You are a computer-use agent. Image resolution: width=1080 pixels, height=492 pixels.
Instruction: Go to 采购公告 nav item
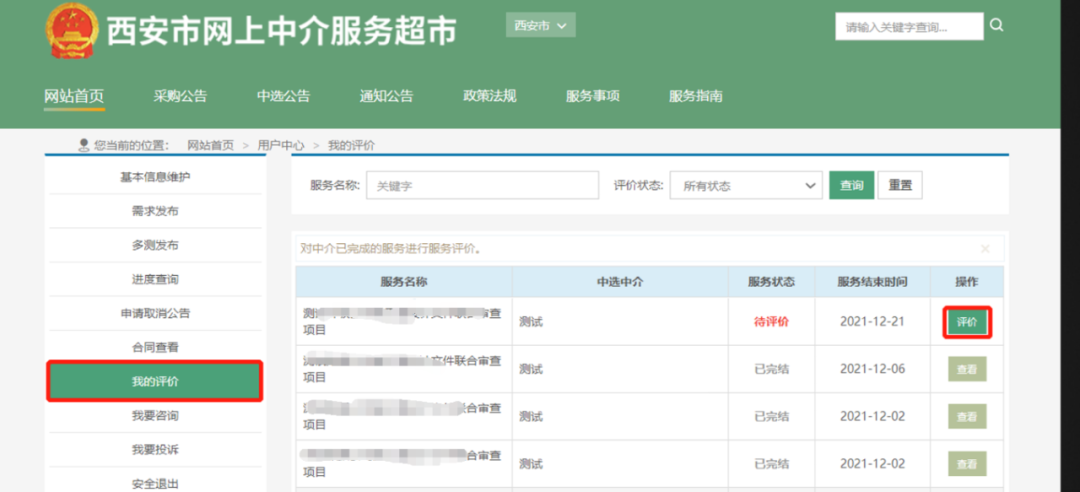180,96
